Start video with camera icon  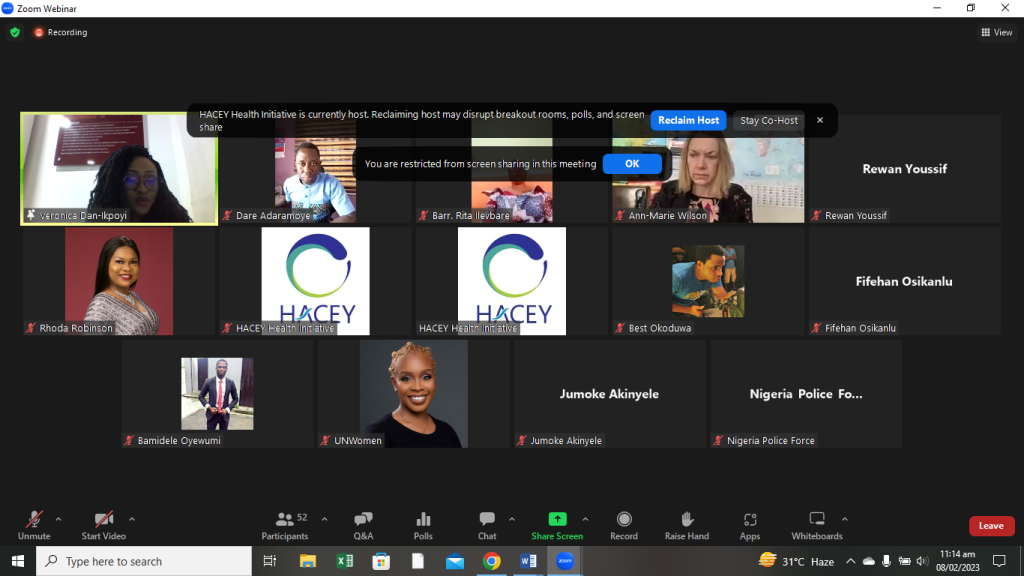pyautogui.click(x=103, y=526)
